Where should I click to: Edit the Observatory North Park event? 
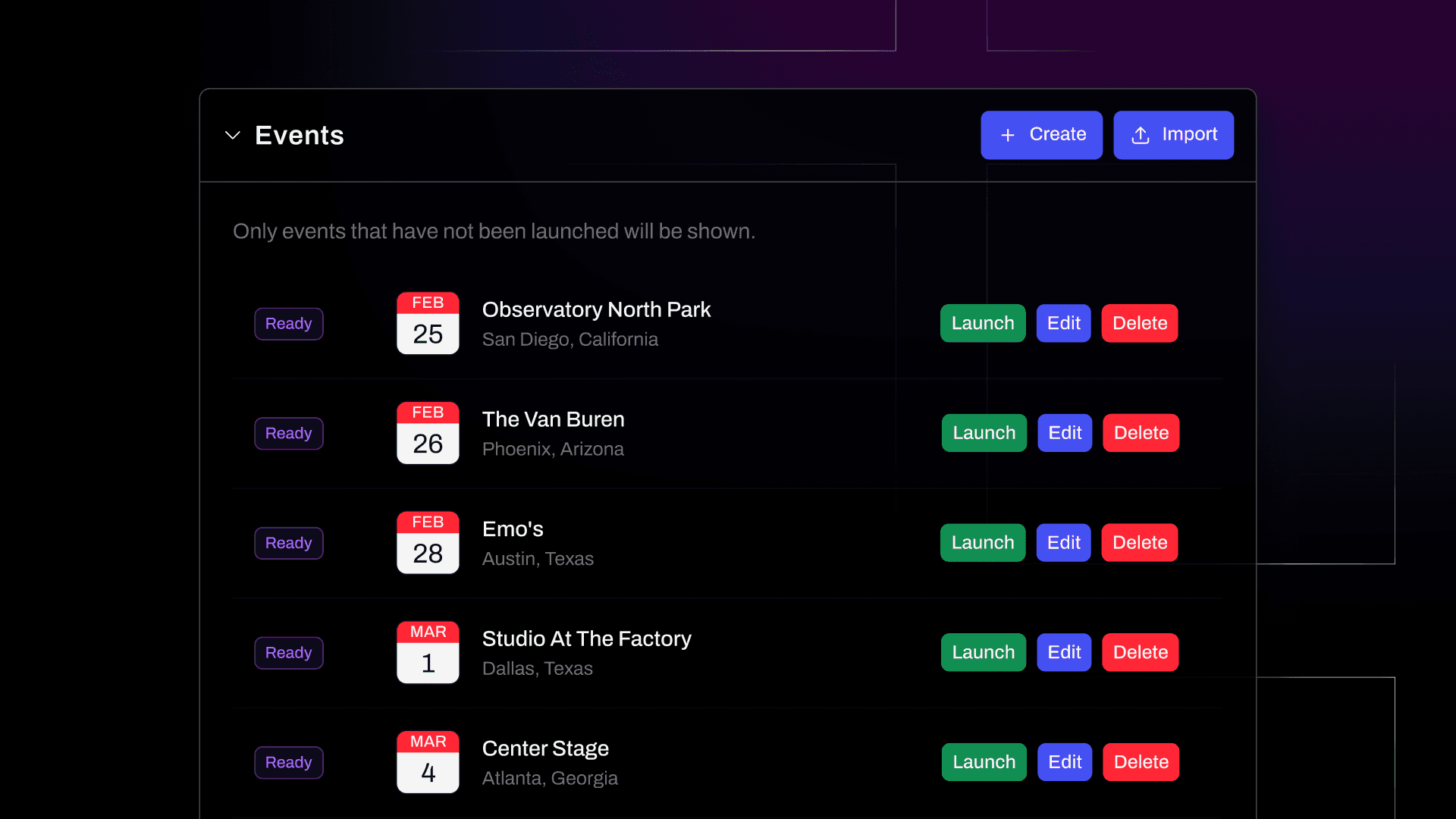(1063, 323)
